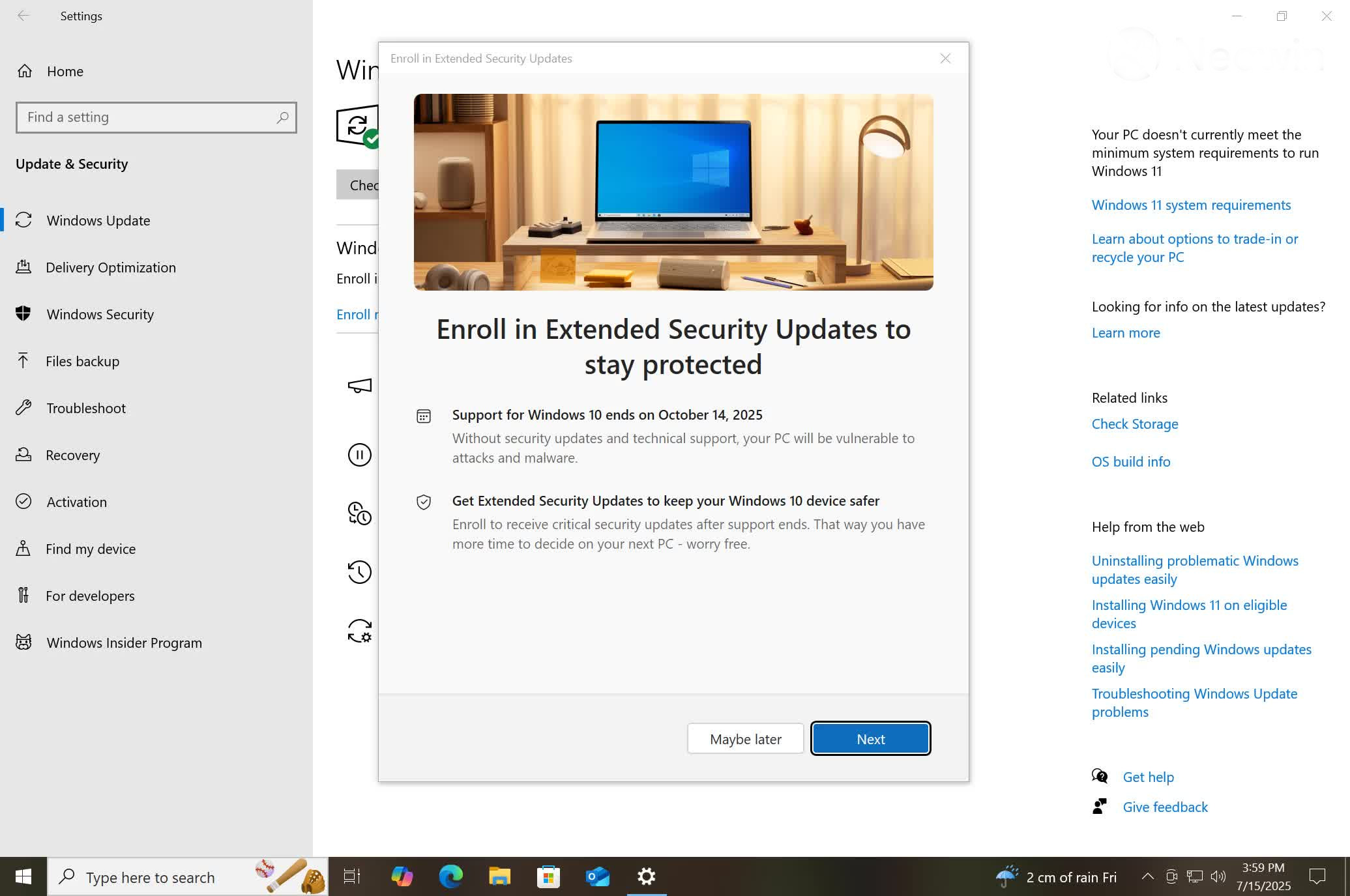Screen dimensions: 1350x896
Task: Click Get help link
Action: (1148, 777)
